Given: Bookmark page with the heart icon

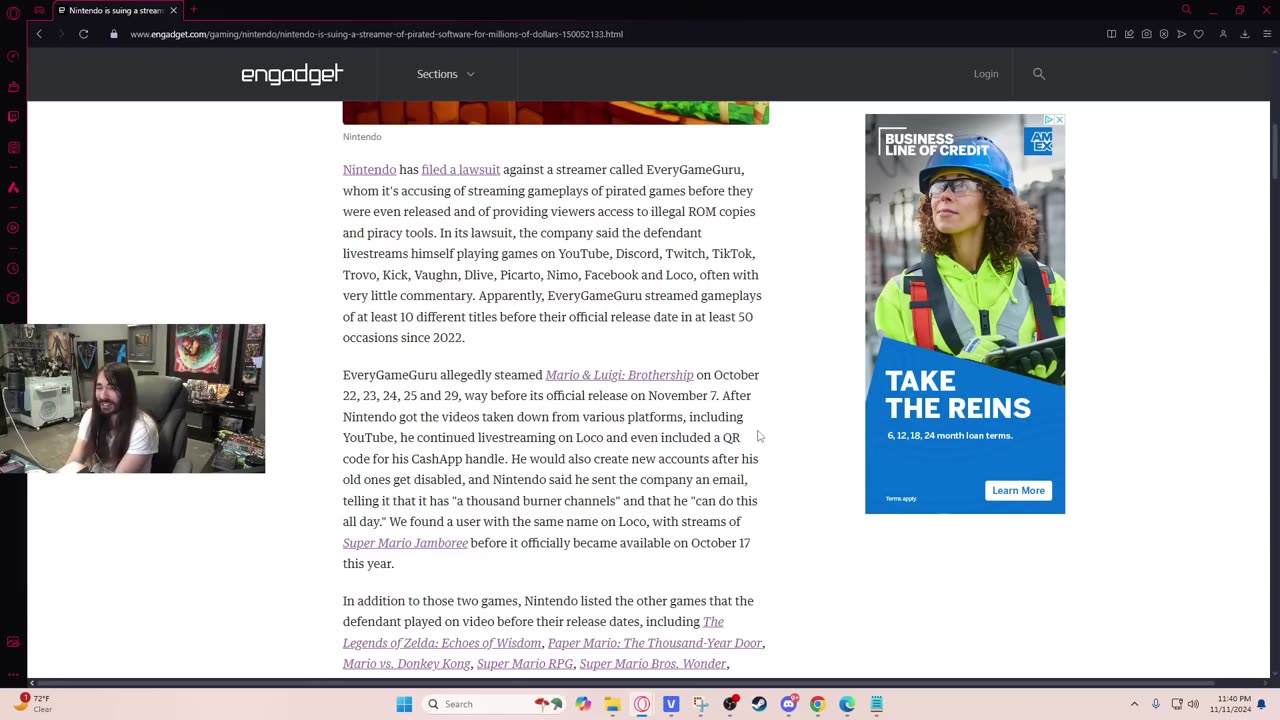Looking at the screenshot, I should point(1198,34).
